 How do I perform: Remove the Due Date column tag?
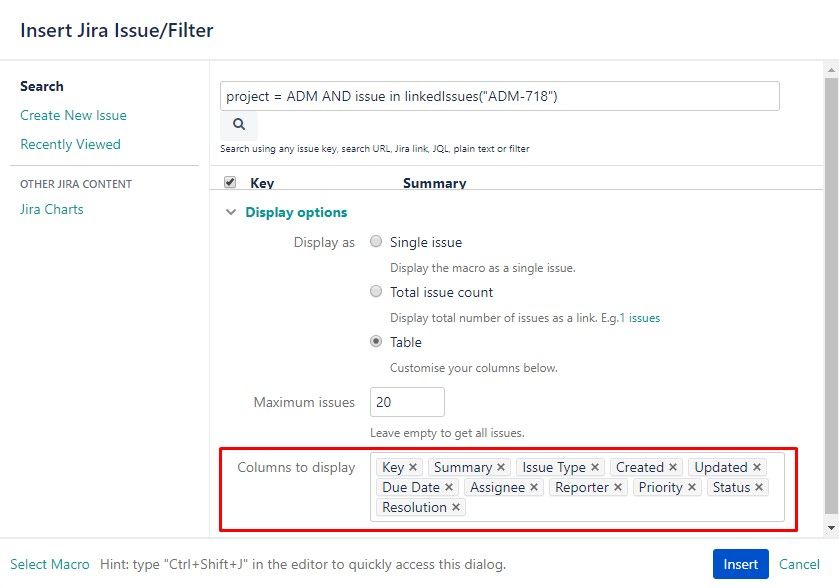[449, 487]
